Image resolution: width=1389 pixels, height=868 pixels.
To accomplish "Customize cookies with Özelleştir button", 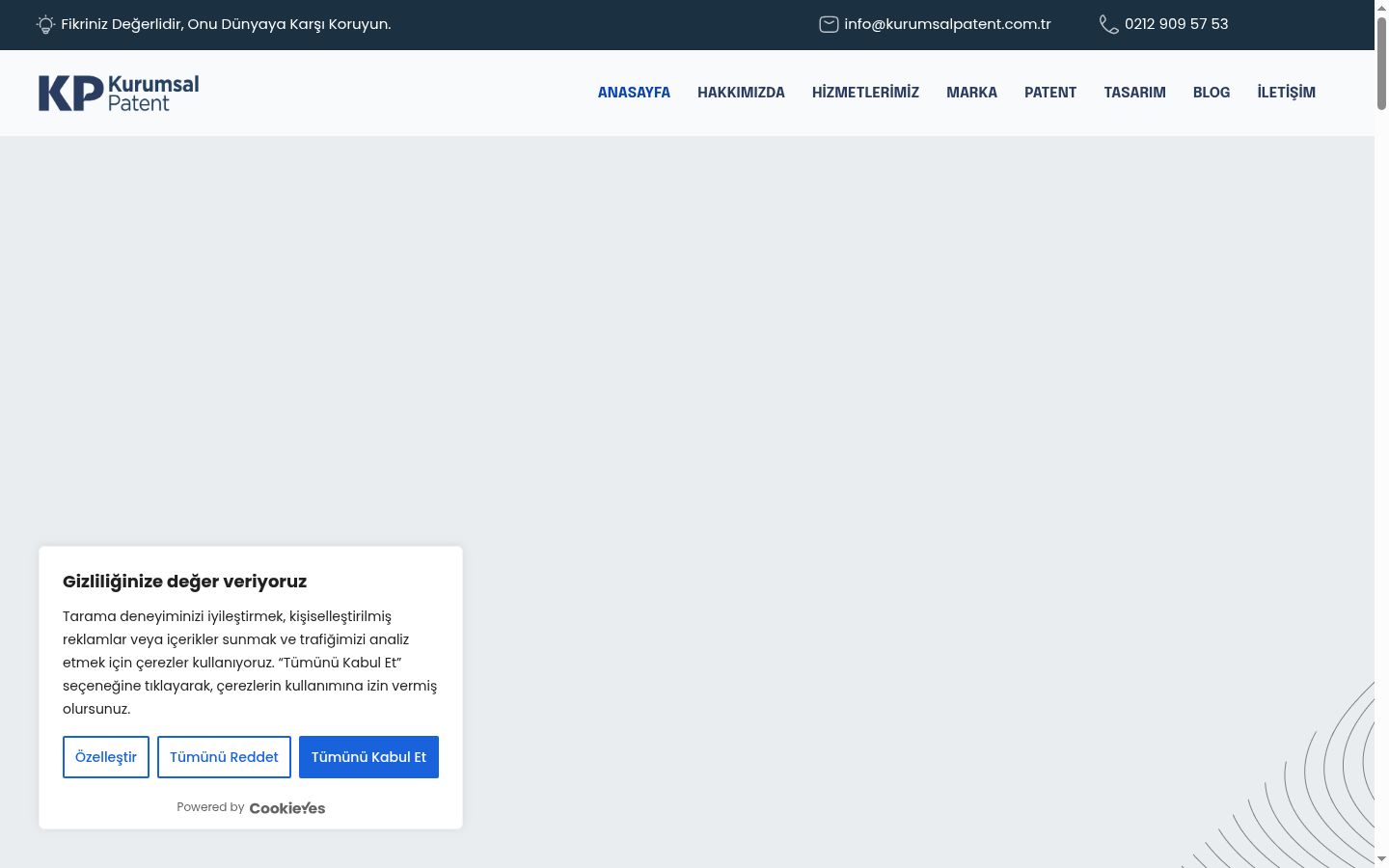I will coord(106,757).
